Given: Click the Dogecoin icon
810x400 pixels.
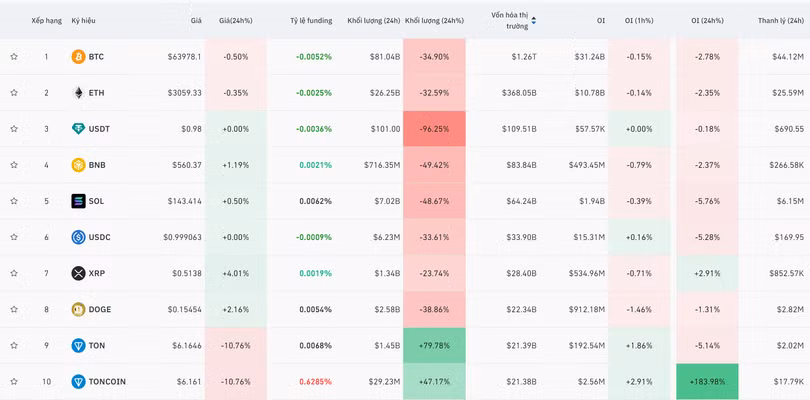Looking at the screenshot, I should pyautogui.click(x=78, y=309).
